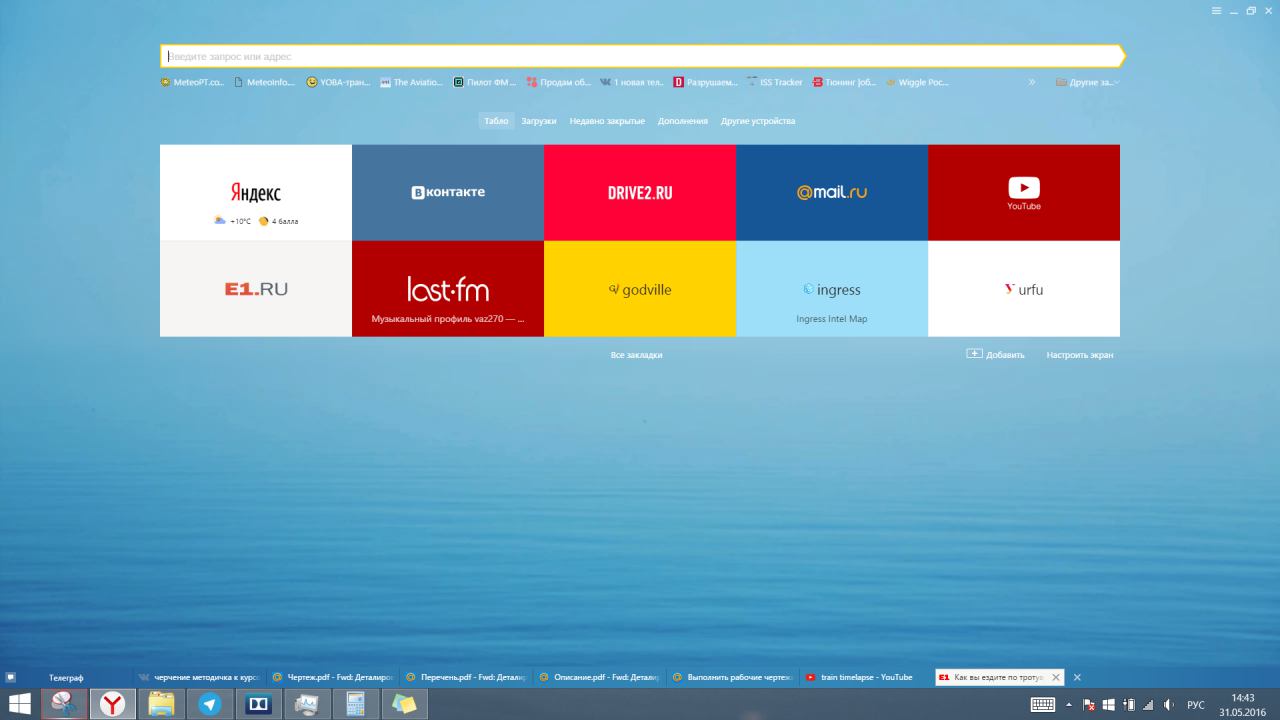
Task: Open the VK '1 новая тел…' bookmark
Action: [x=632, y=82]
